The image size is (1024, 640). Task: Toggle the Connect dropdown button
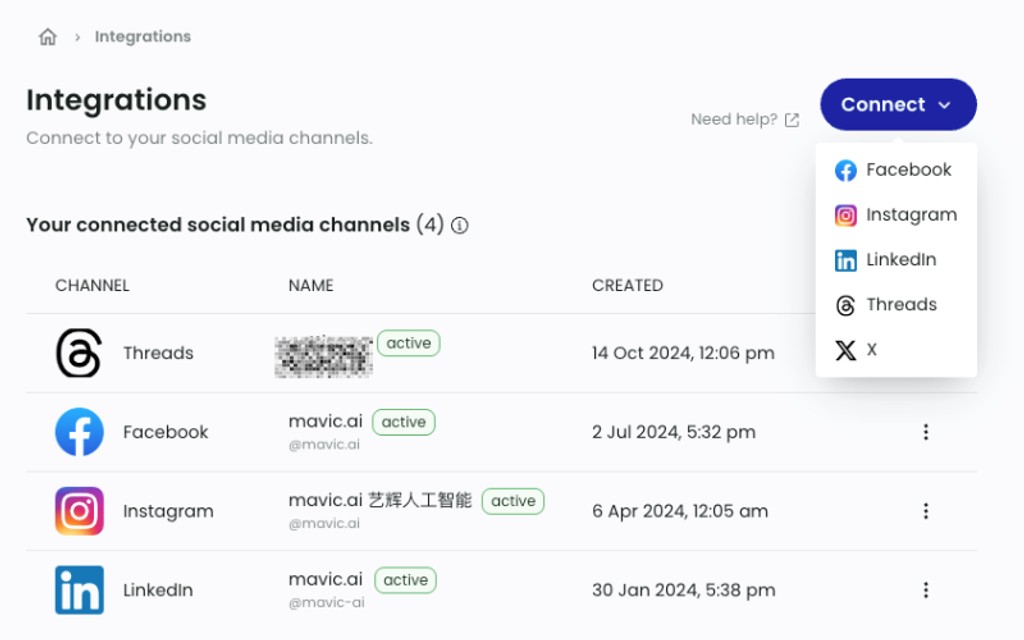pyautogui.click(x=898, y=104)
